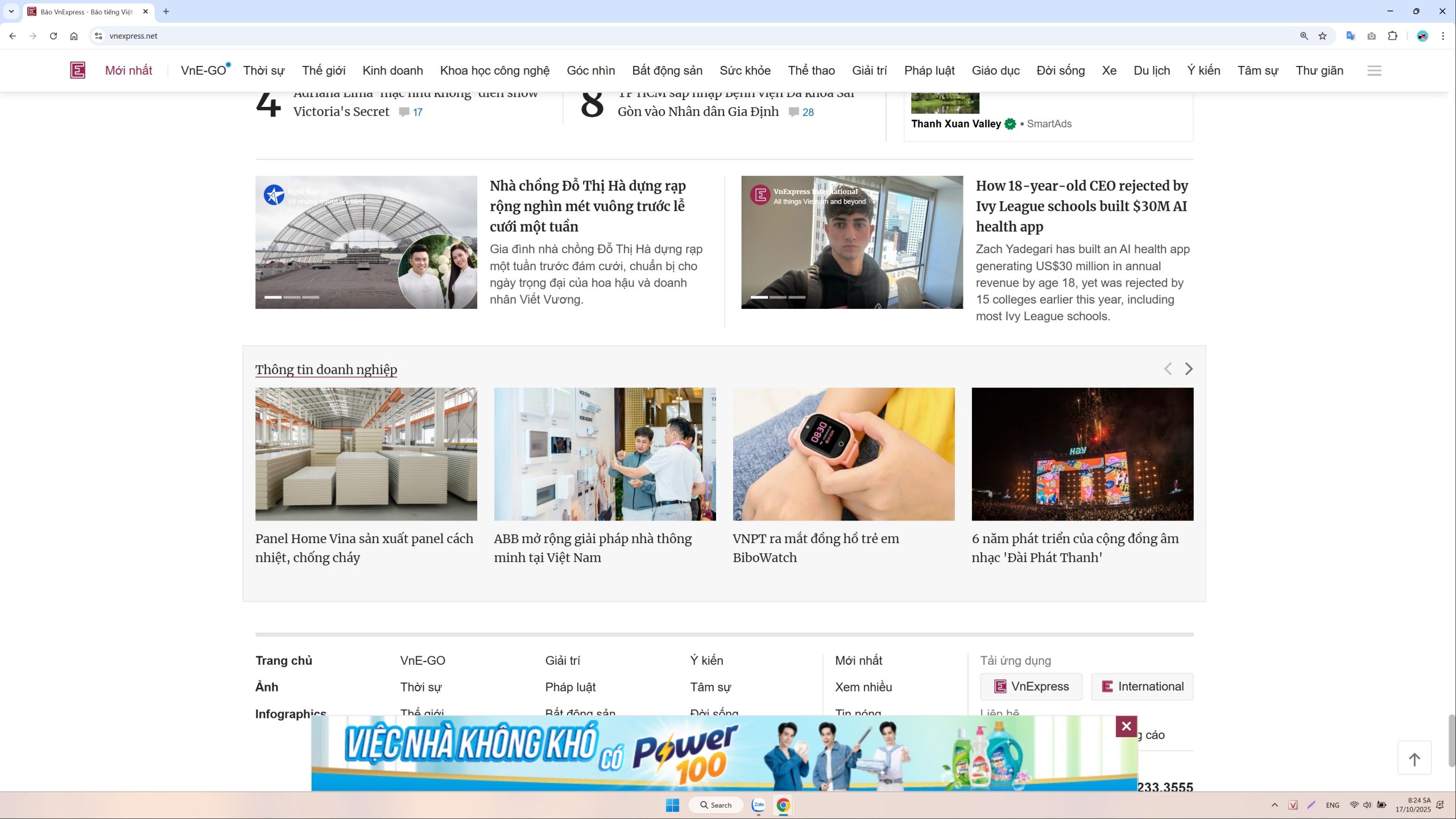Screen dimensions: 1456x819
Task: Close the Power100 banner advertisement
Action: [1126, 726]
